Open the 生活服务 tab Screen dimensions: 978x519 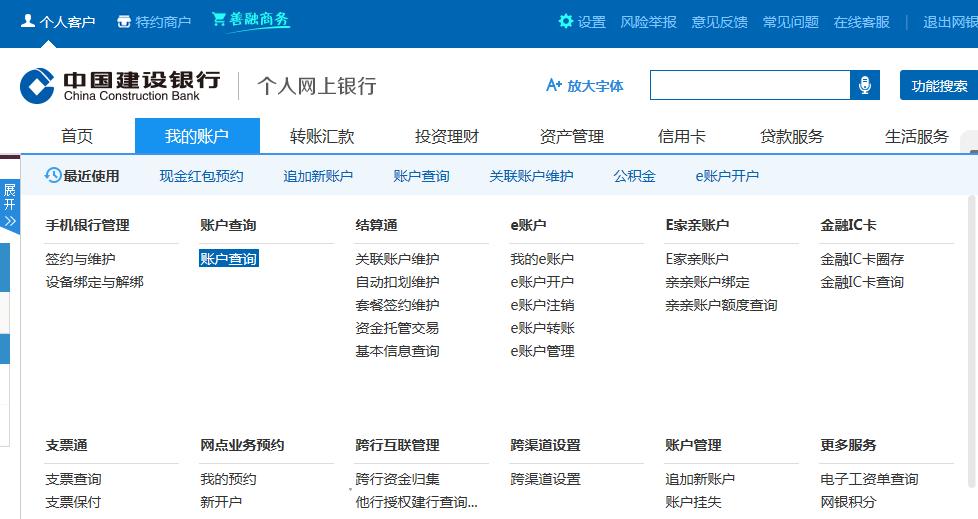916,136
